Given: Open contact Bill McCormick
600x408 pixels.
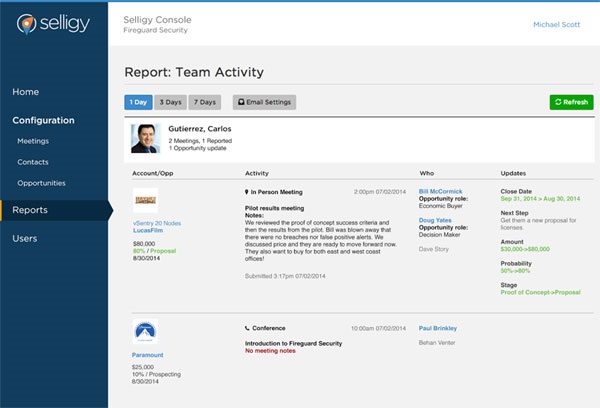Looking at the screenshot, I should (440, 191).
